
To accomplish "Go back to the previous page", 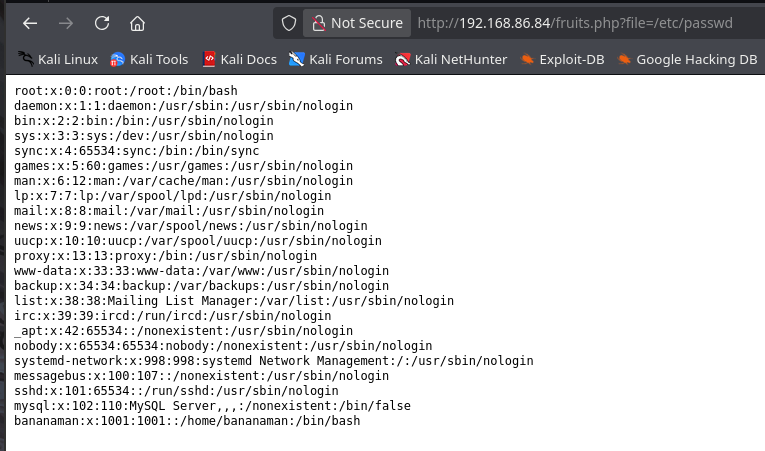I will tap(30, 23).
